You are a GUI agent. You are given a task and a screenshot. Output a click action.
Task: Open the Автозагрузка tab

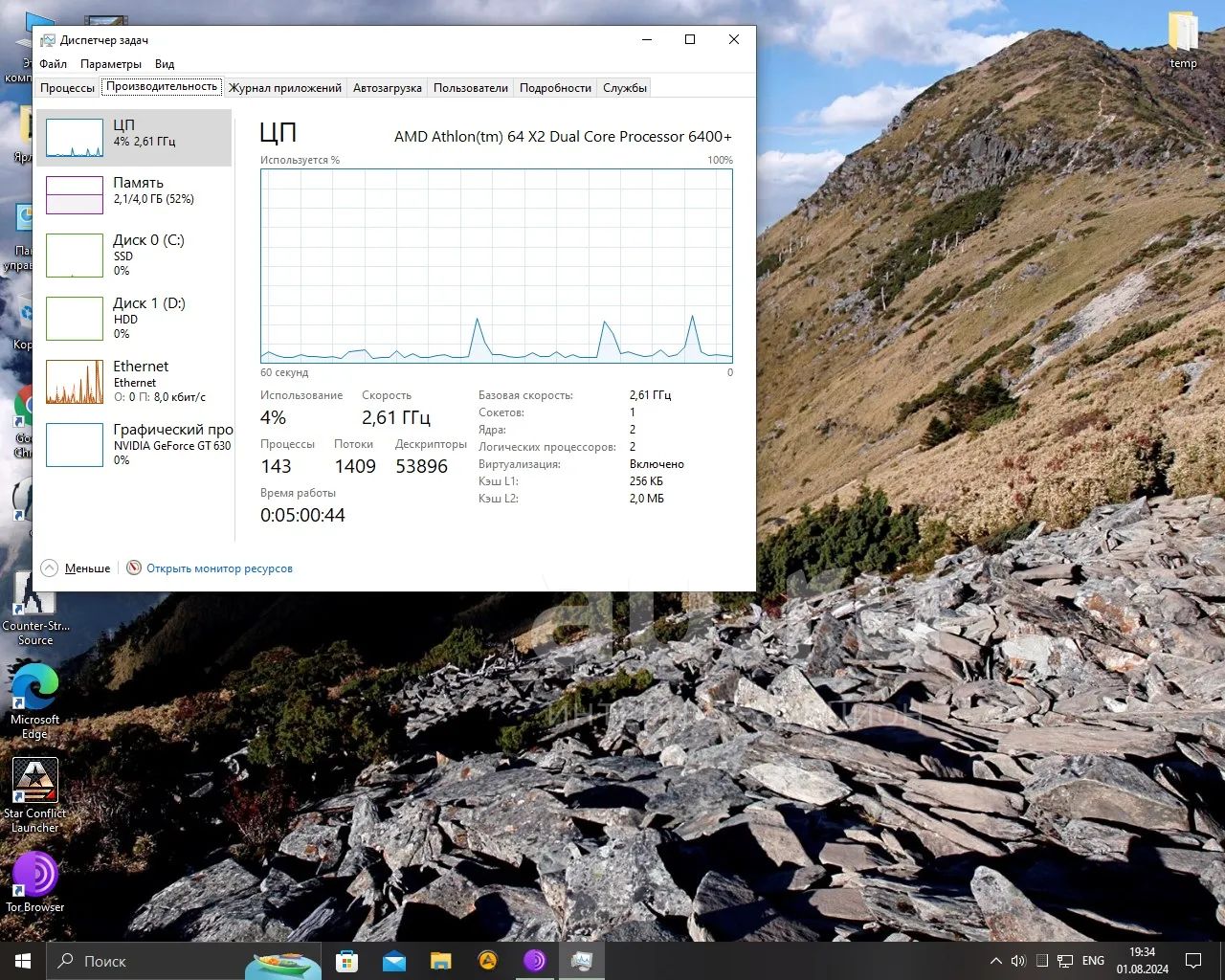387,88
